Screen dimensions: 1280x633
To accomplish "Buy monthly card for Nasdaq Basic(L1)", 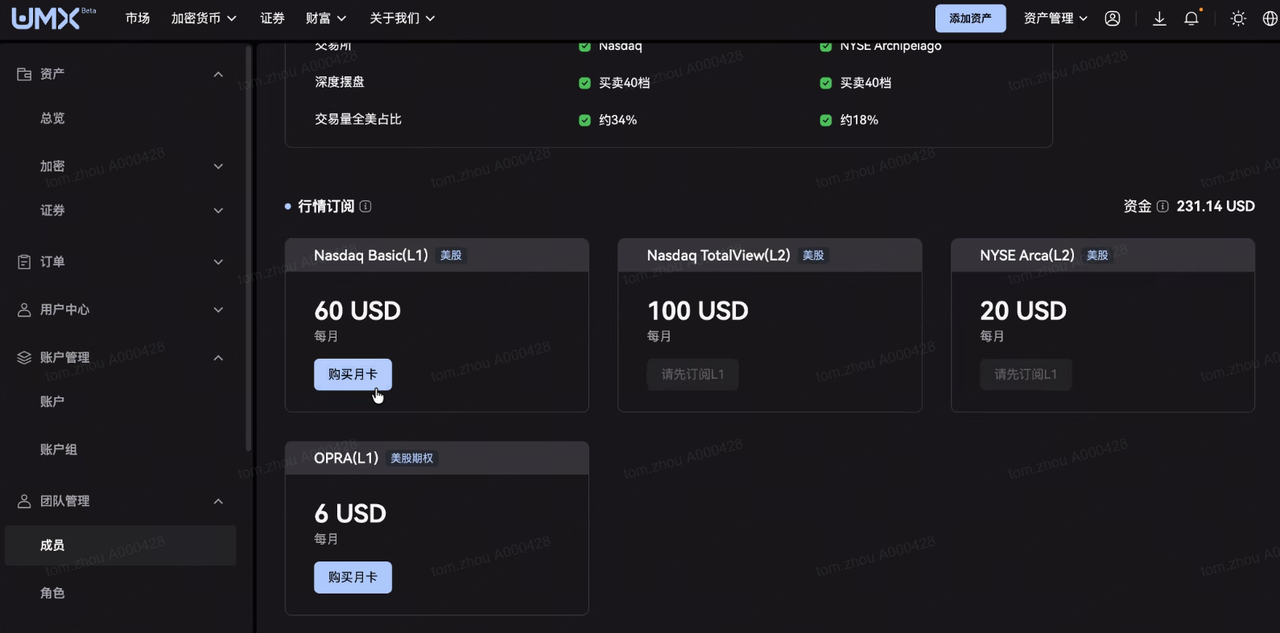I will point(353,374).
